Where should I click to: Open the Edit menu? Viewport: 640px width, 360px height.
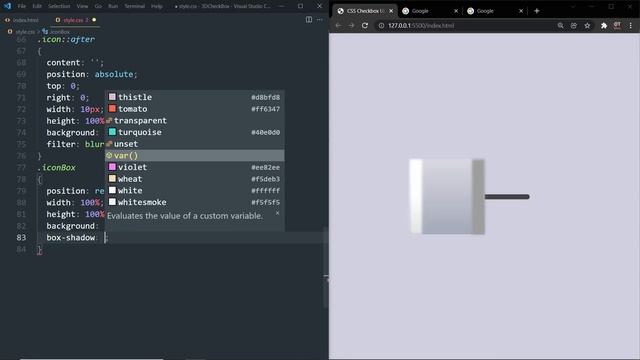click(37, 6)
